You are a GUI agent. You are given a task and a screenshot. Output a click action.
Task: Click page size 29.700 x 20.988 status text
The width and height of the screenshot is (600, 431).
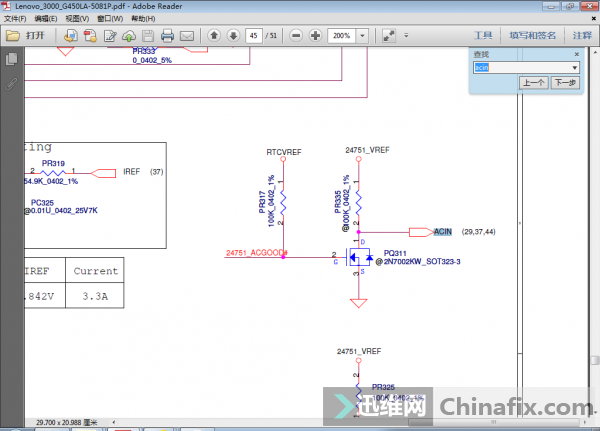(x=67, y=423)
